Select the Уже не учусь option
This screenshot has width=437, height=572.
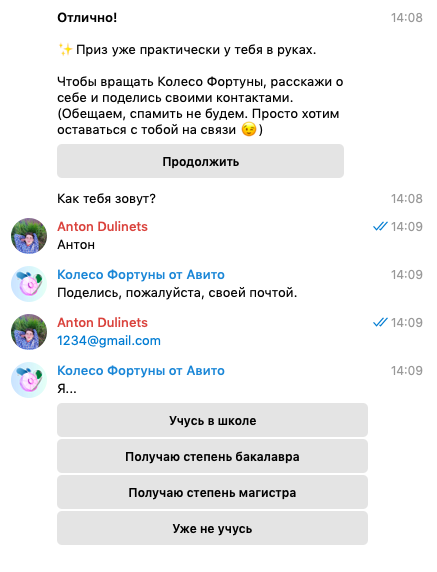click(212, 528)
